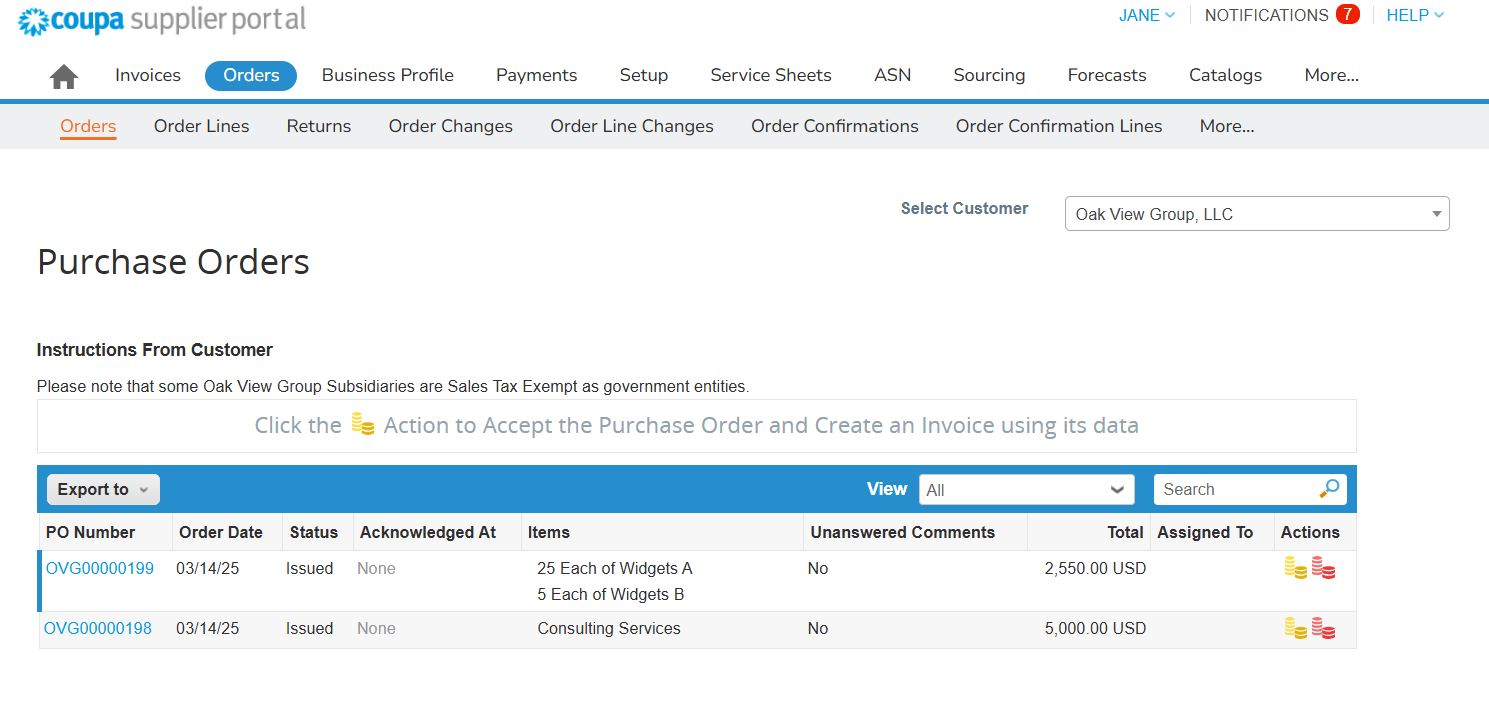Sort by PO Number column header
This screenshot has width=1489, height=715.
(90, 532)
